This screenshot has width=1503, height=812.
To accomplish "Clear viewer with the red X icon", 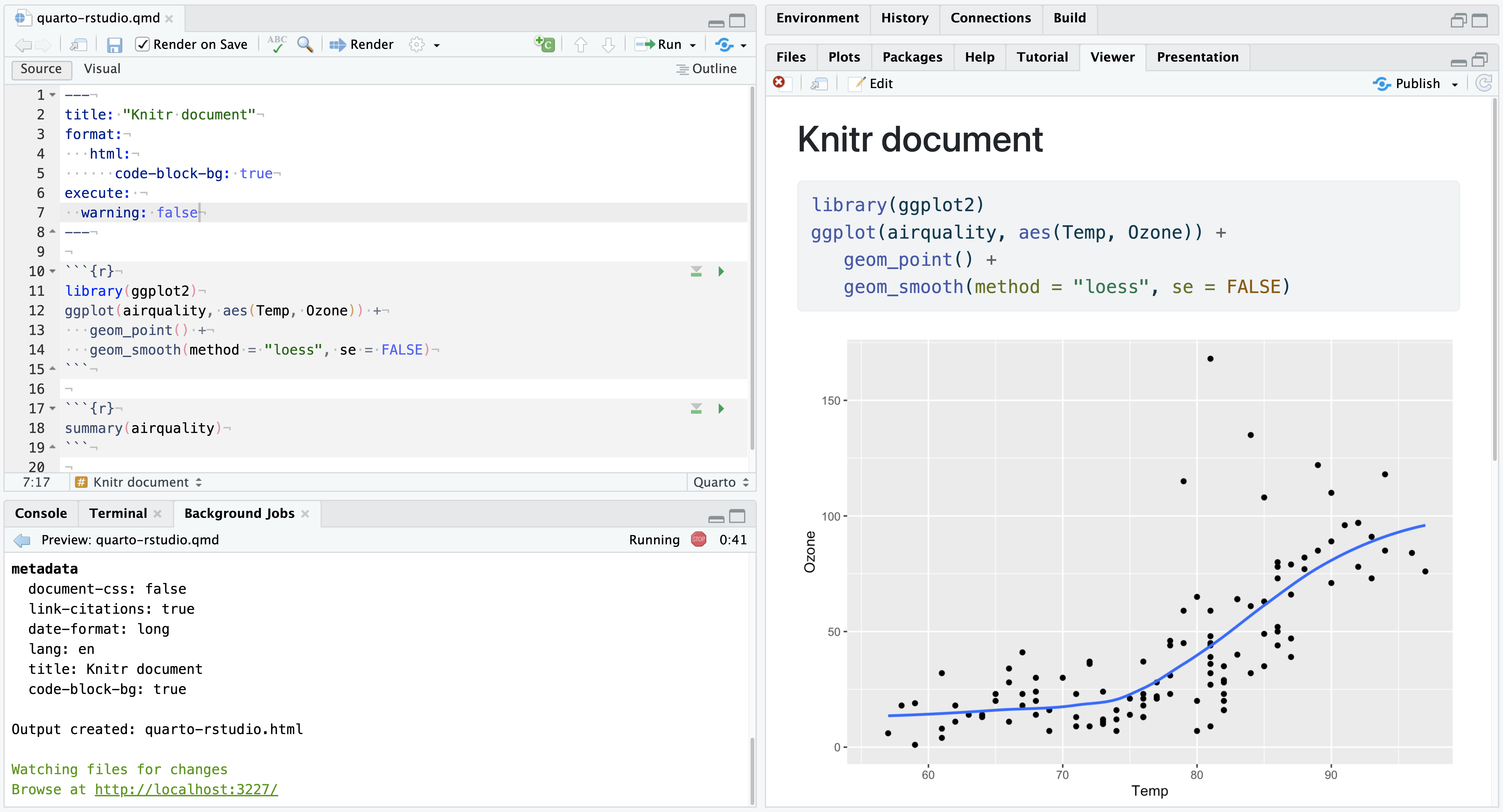I will 779,83.
